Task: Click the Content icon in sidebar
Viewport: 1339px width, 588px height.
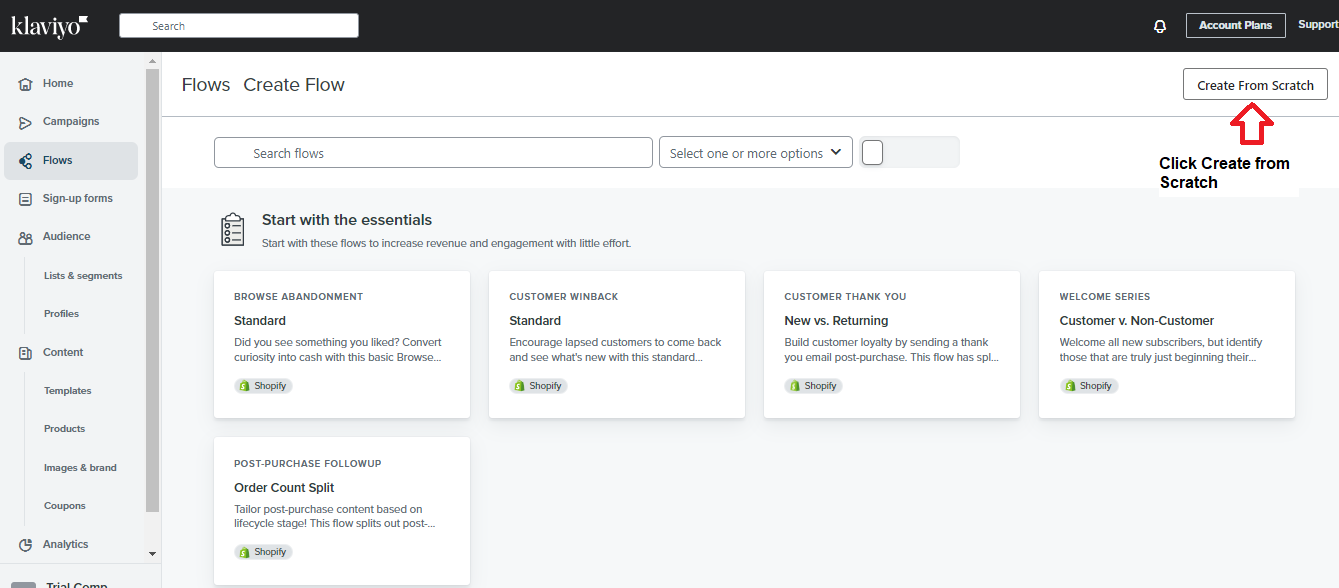Action: (26, 353)
